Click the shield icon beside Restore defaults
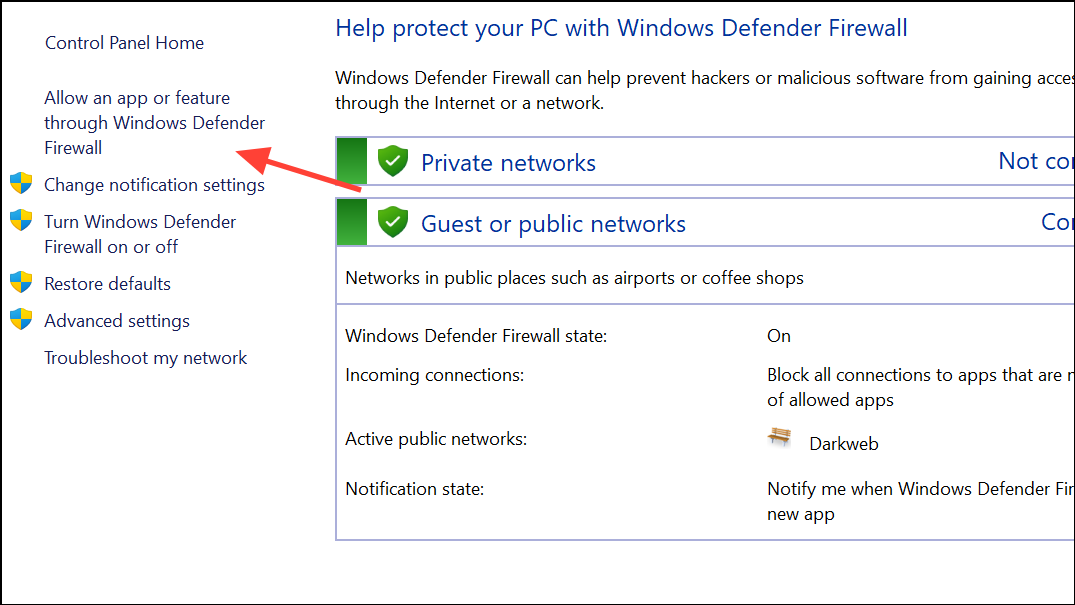The height and width of the screenshot is (605, 1075). (21, 283)
